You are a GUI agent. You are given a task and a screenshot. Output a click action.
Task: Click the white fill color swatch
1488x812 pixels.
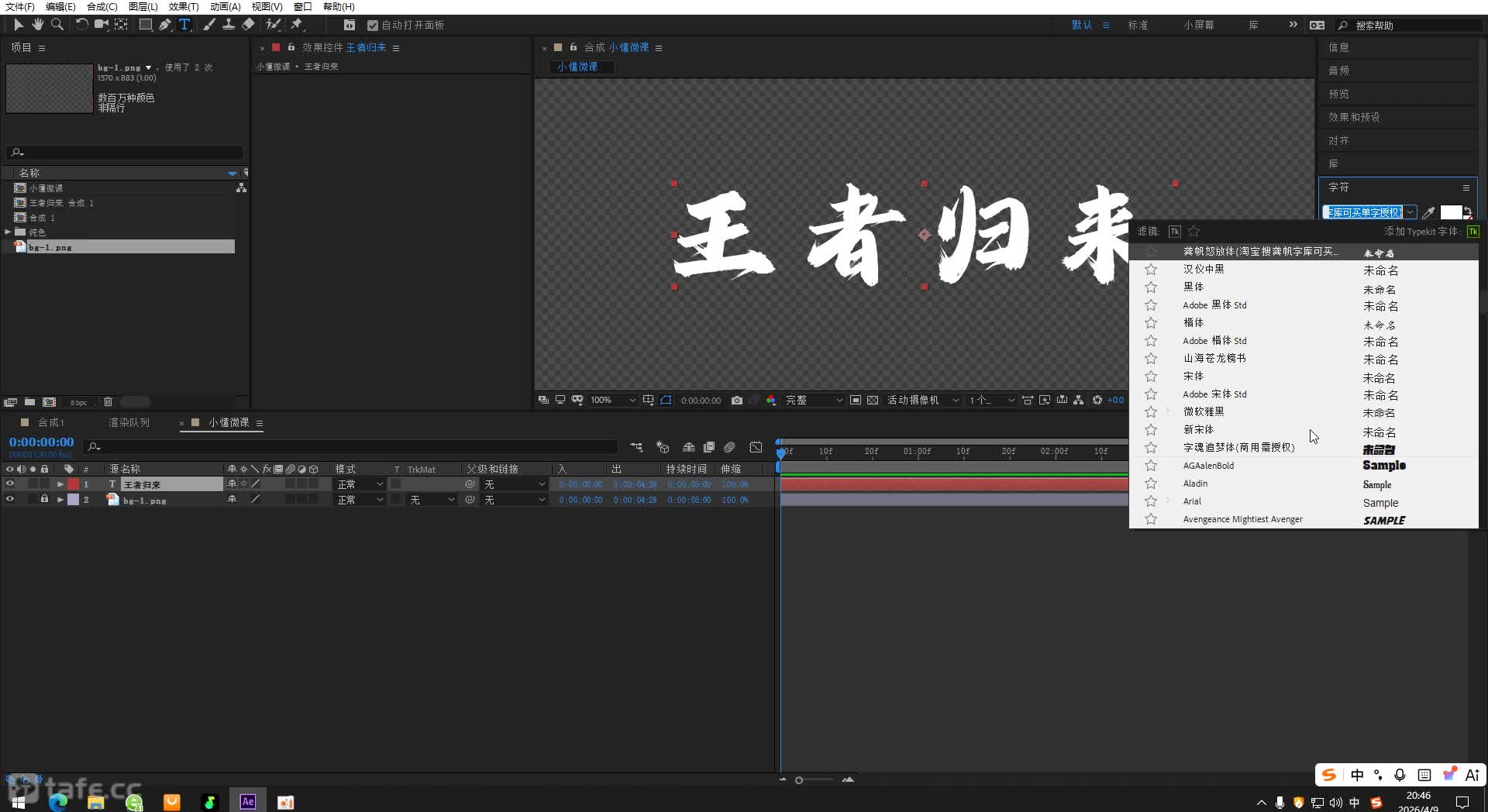coord(1451,212)
